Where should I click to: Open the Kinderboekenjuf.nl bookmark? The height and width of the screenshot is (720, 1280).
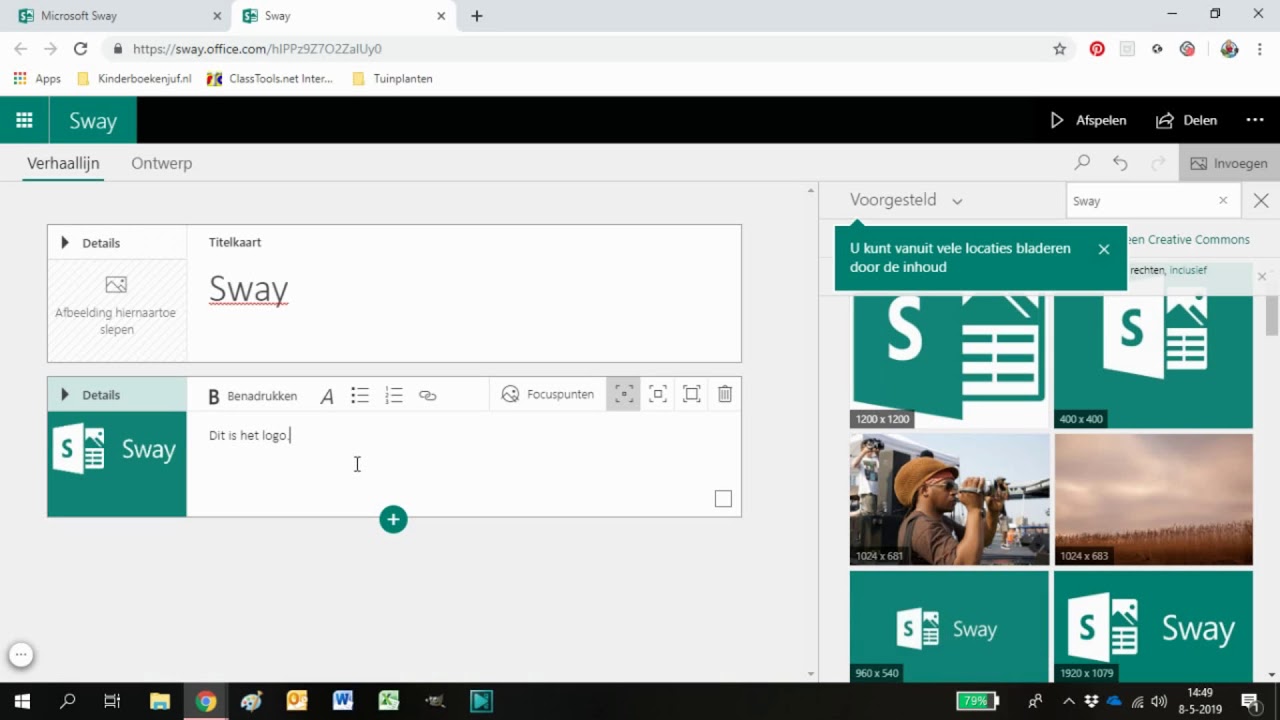pyautogui.click(x=134, y=78)
